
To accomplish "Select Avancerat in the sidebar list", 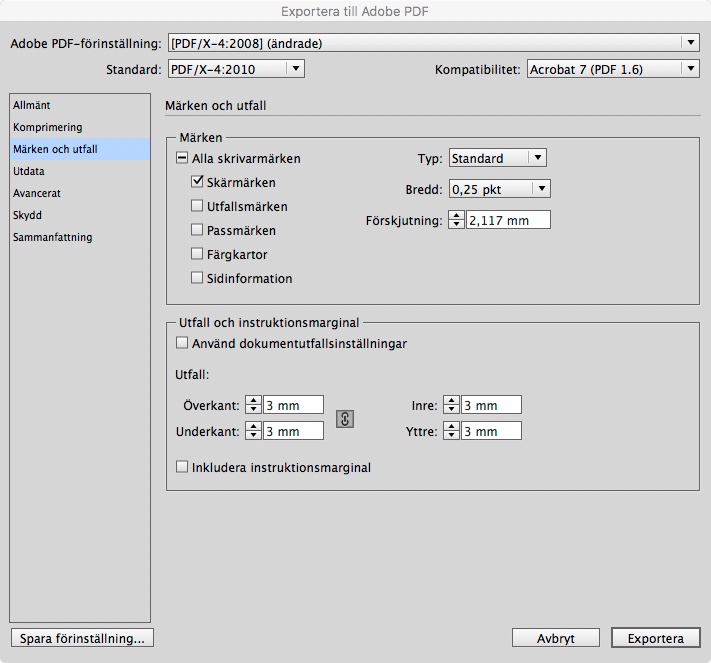I will 80,193.
